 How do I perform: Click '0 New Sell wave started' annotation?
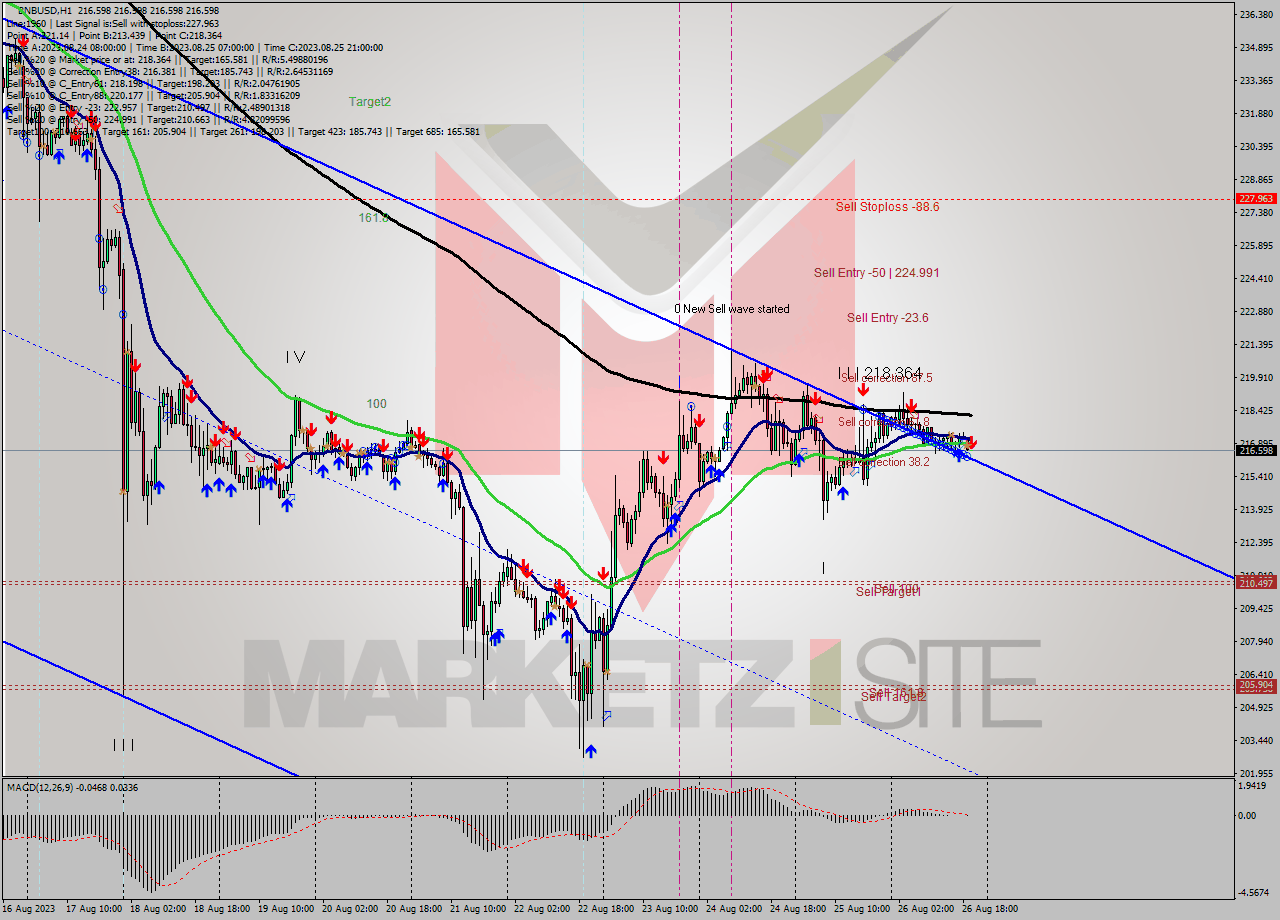click(x=731, y=309)
